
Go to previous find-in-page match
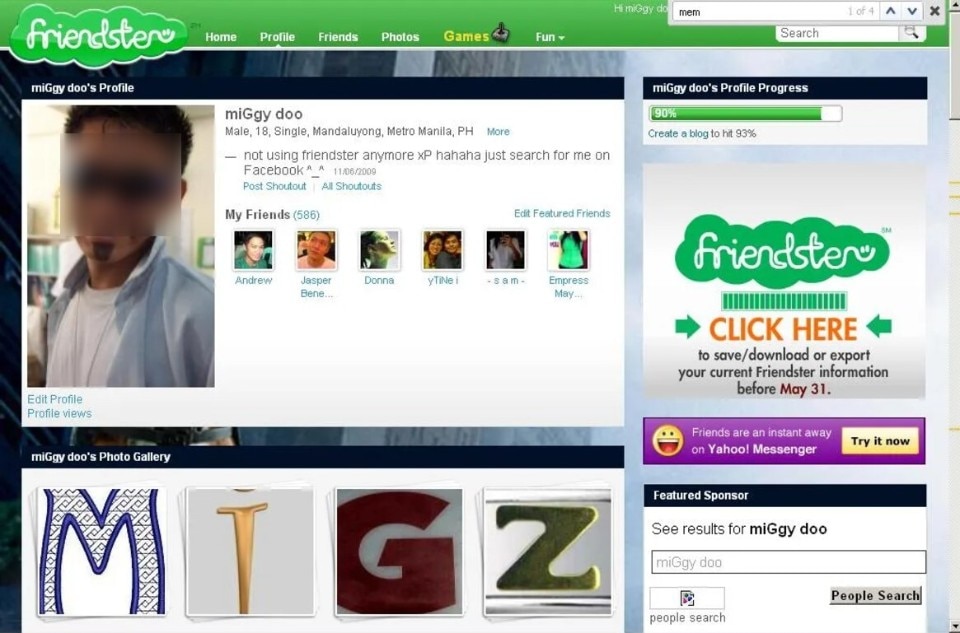(889, 11)
